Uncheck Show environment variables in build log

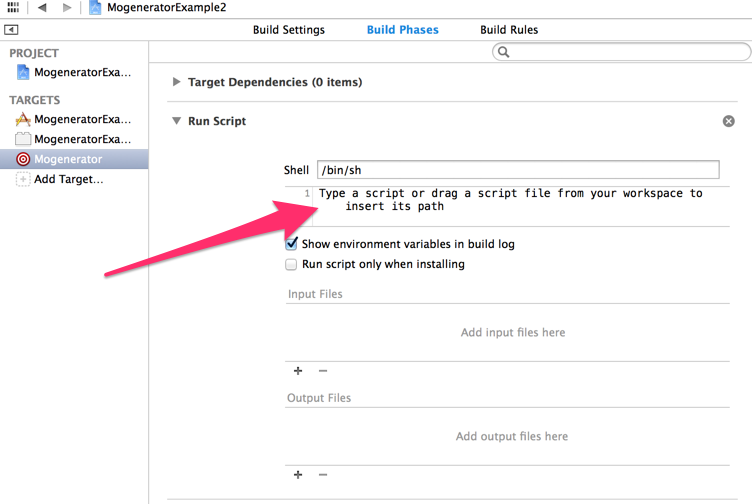(x=292, y=244)
